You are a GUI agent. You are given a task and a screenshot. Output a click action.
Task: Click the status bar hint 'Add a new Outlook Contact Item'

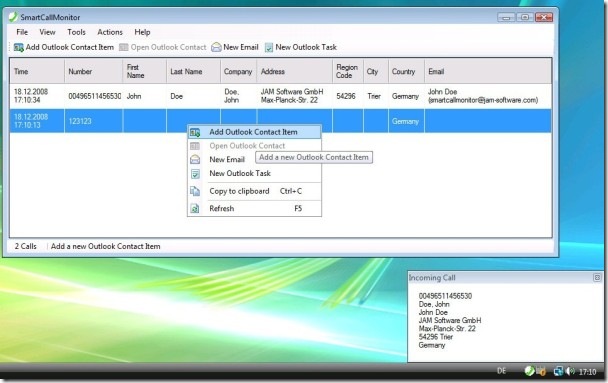click(x=105, y=246)
